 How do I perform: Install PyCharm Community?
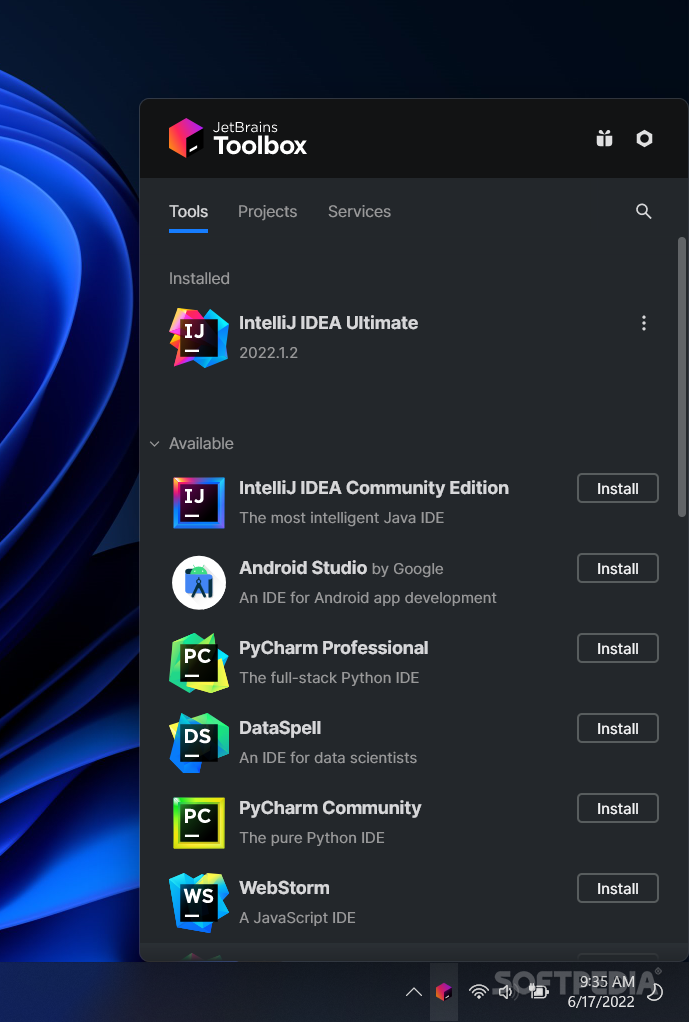pyautogui.click(x=618, y=808)
